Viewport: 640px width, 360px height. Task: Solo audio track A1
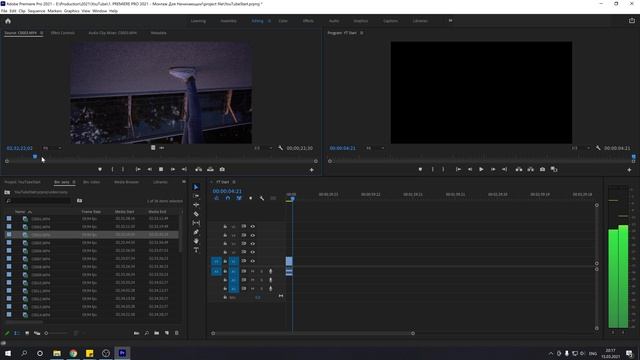tap(262, 271)
